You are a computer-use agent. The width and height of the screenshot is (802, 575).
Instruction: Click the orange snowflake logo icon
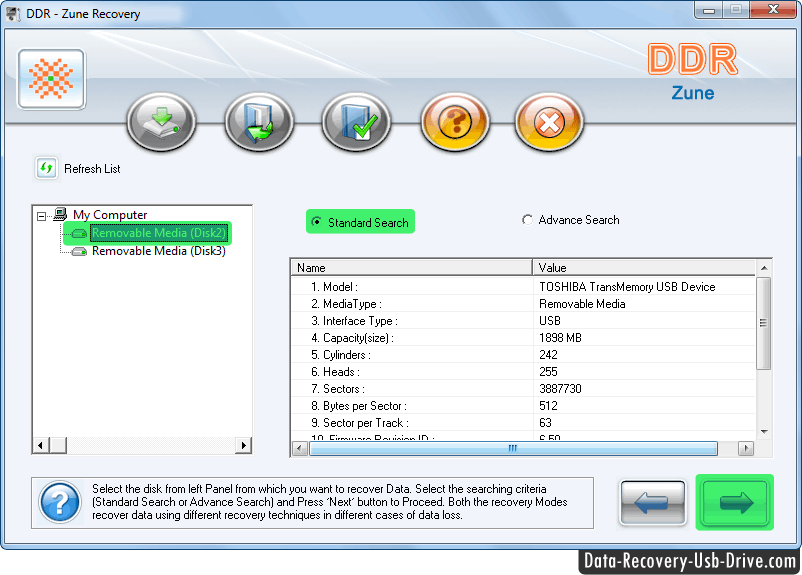coord(51,79)
